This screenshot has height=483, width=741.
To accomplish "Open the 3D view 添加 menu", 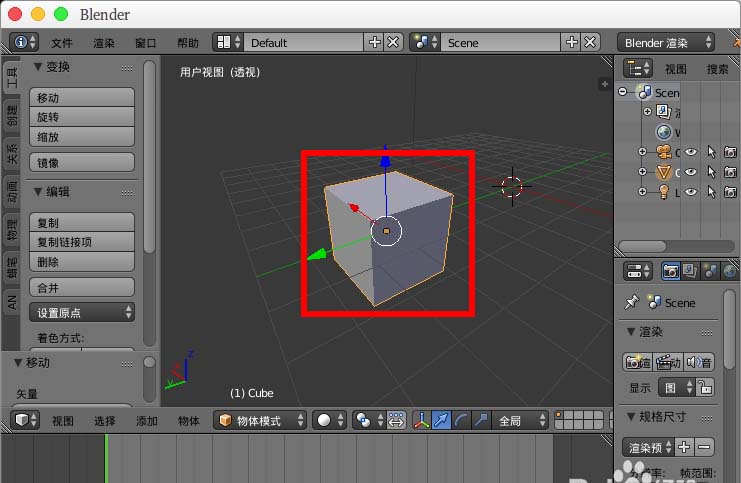I will coord(146,421).
